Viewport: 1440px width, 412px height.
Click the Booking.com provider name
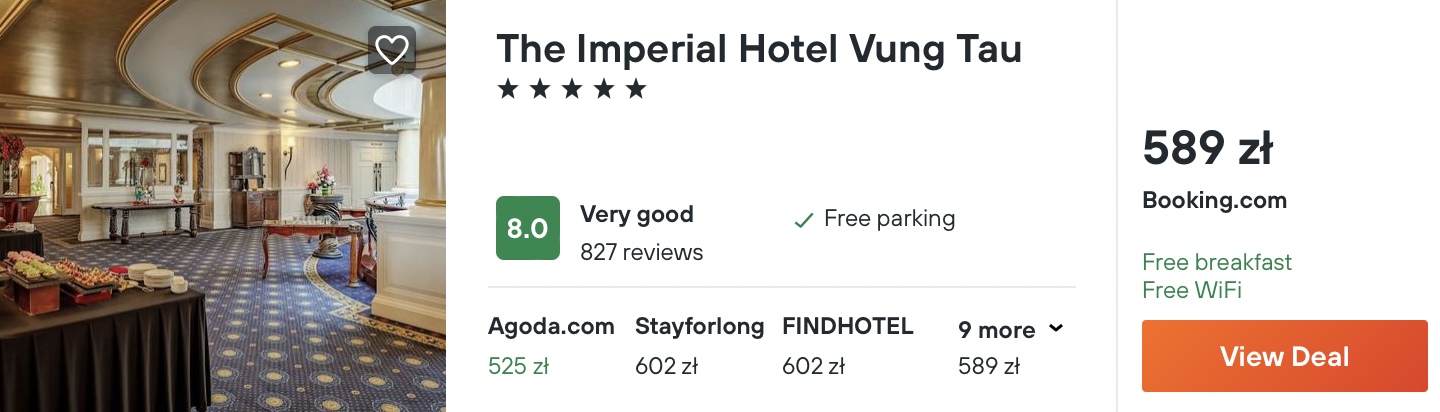tap(1214, 200)
